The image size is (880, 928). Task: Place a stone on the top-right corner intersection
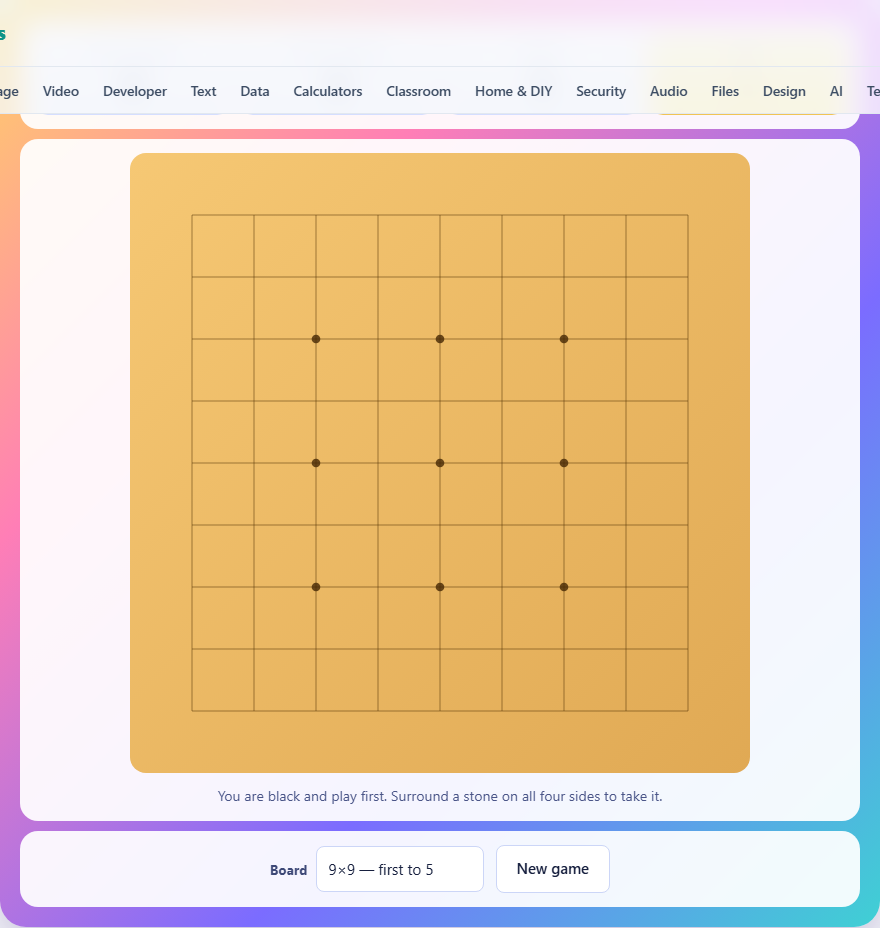(x=688, y=215)
